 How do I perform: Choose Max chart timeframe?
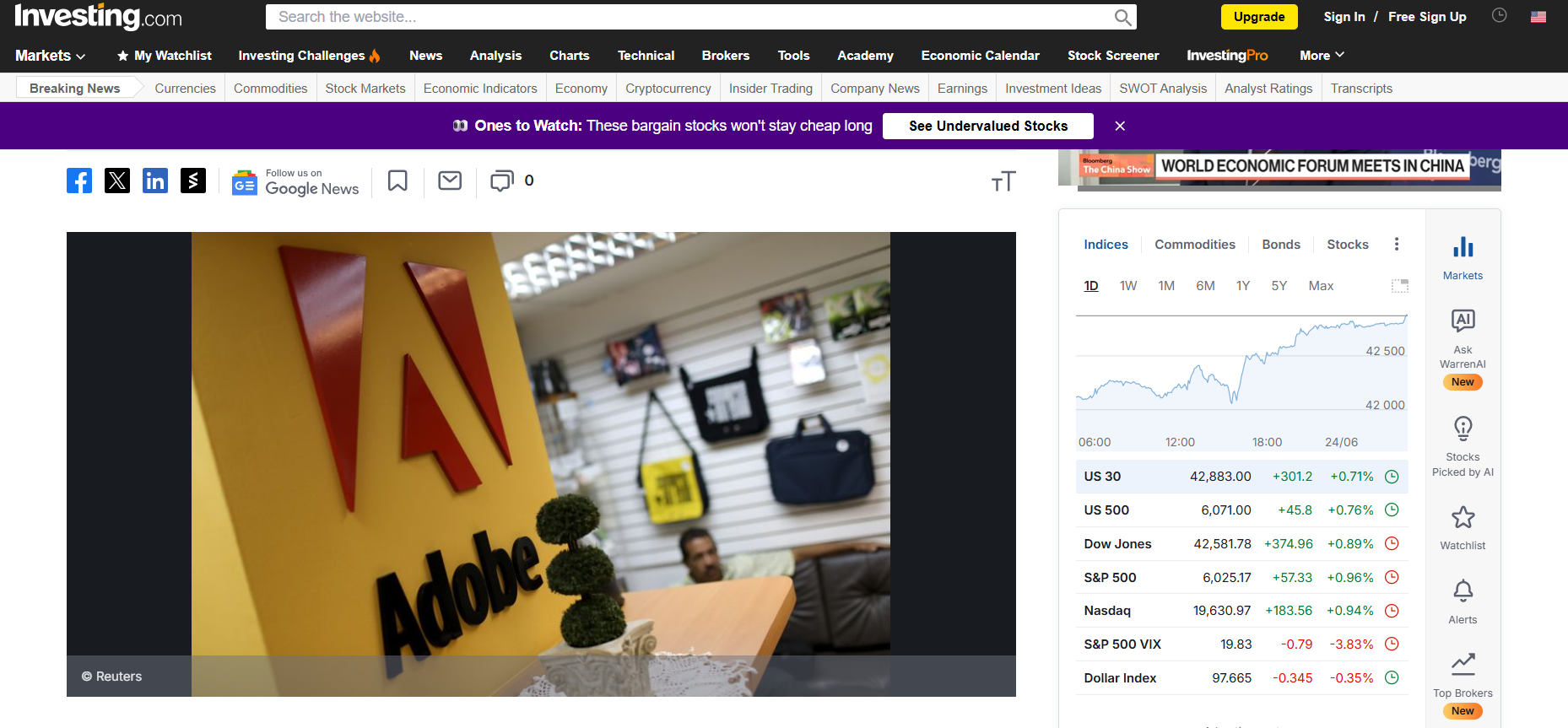(1321, 286)
